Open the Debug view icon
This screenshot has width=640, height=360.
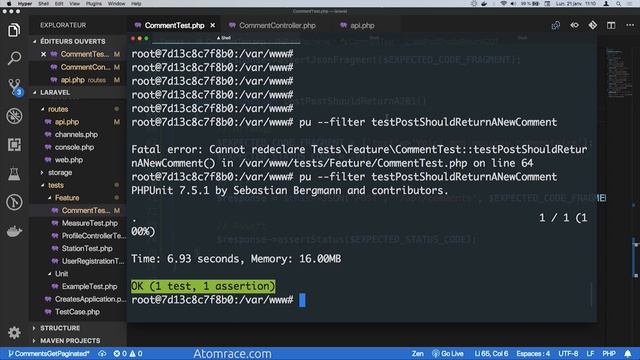(x=14, y=116)
